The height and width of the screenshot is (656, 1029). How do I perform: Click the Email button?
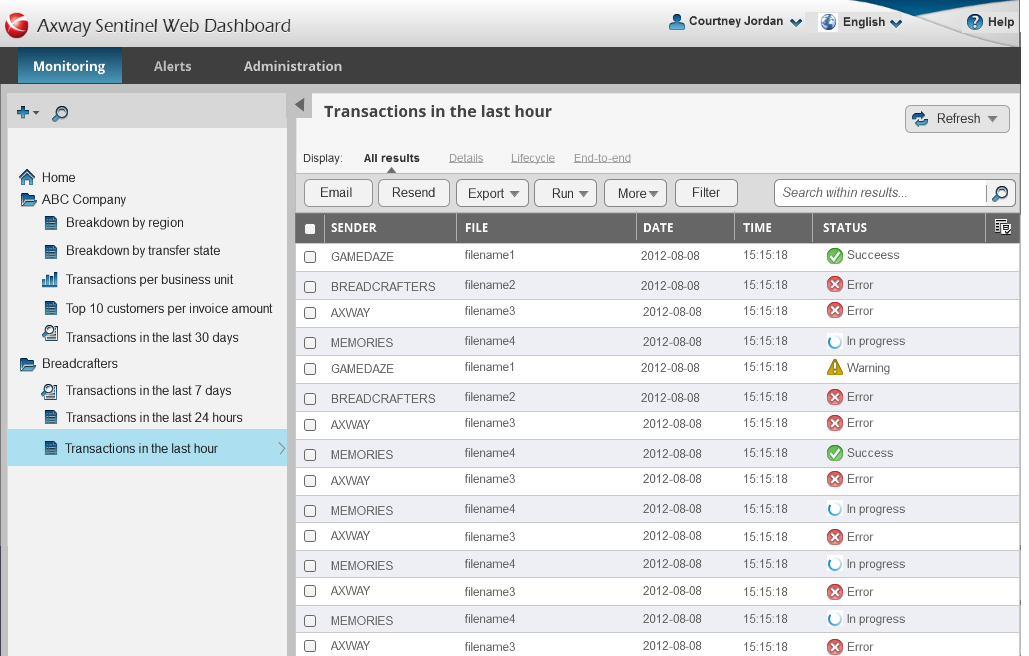point(338,193)
